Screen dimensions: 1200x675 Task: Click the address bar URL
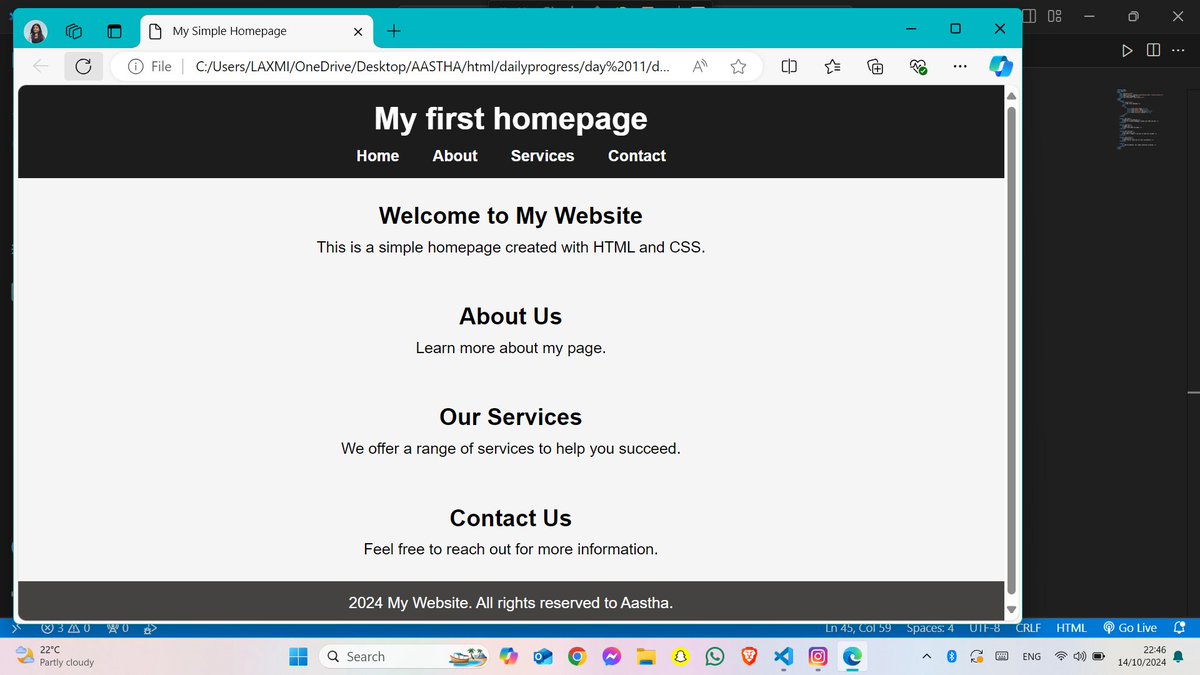pos(432,66)
